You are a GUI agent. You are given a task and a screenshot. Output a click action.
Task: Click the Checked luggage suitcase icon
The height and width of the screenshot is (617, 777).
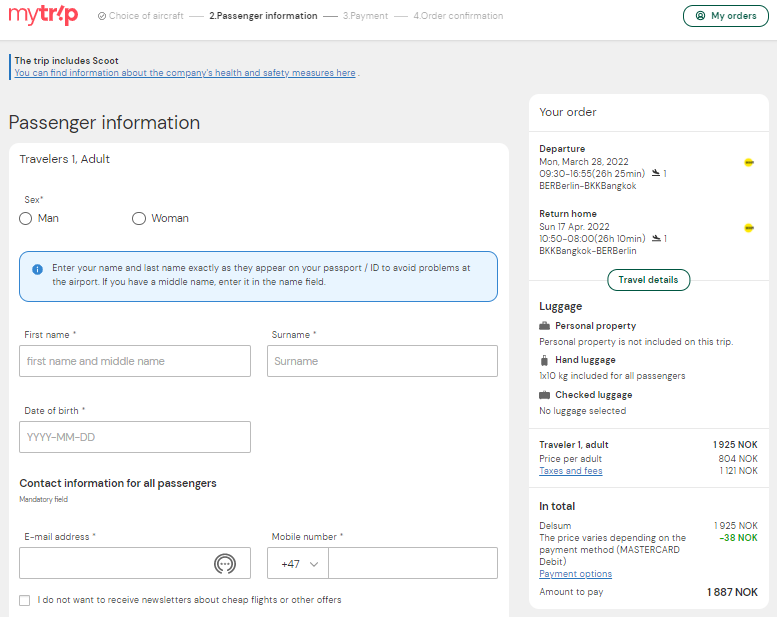coord(544,395)
